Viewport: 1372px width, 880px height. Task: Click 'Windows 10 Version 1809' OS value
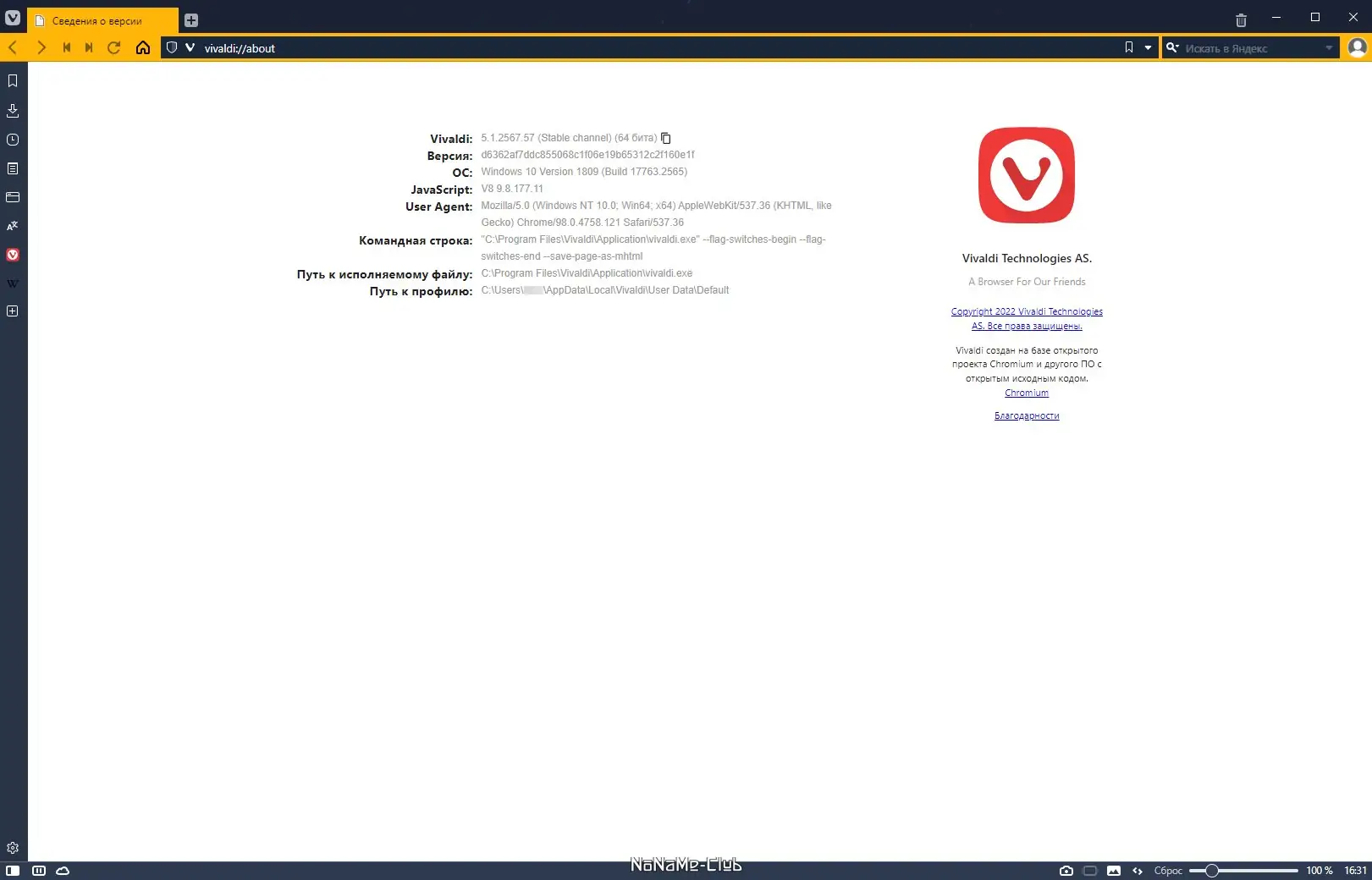click(584, 172)
